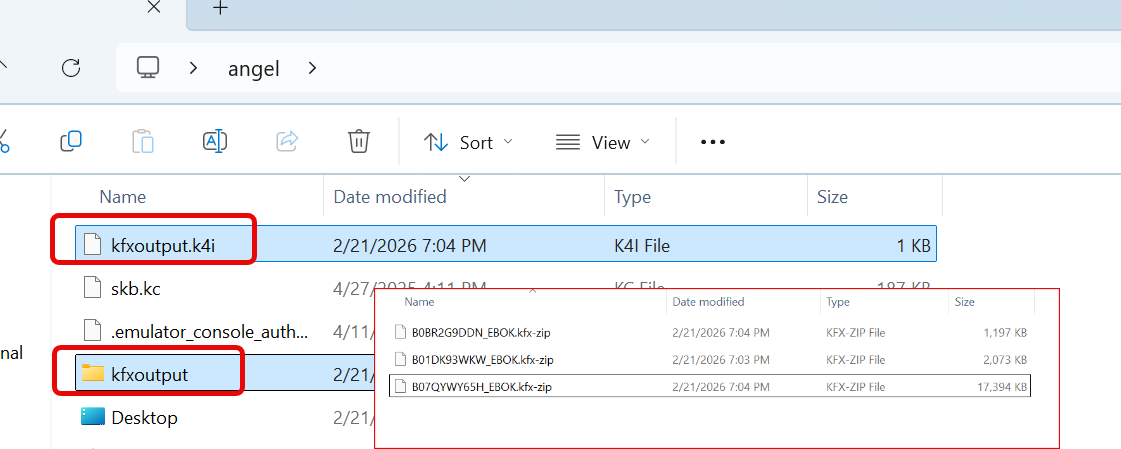Viewport: 1121px width, 449px height.
Task: Open the Sort dropdown
Action: (468, 142)
